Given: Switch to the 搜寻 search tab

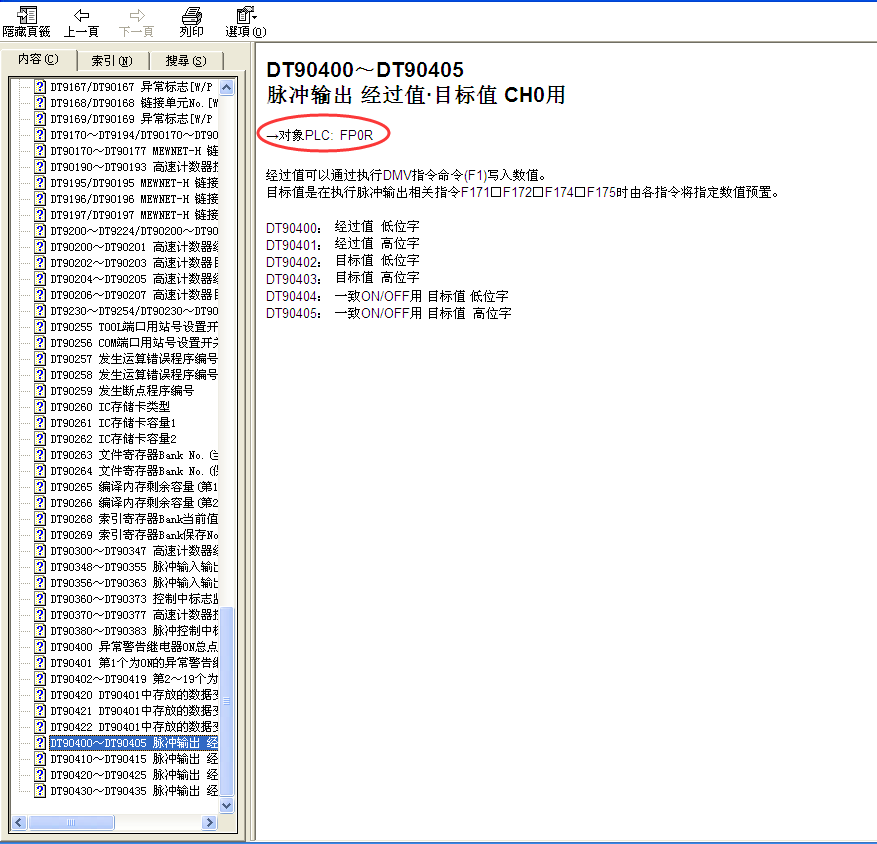Looking at the screenshot, I should (x=186, y=61).
